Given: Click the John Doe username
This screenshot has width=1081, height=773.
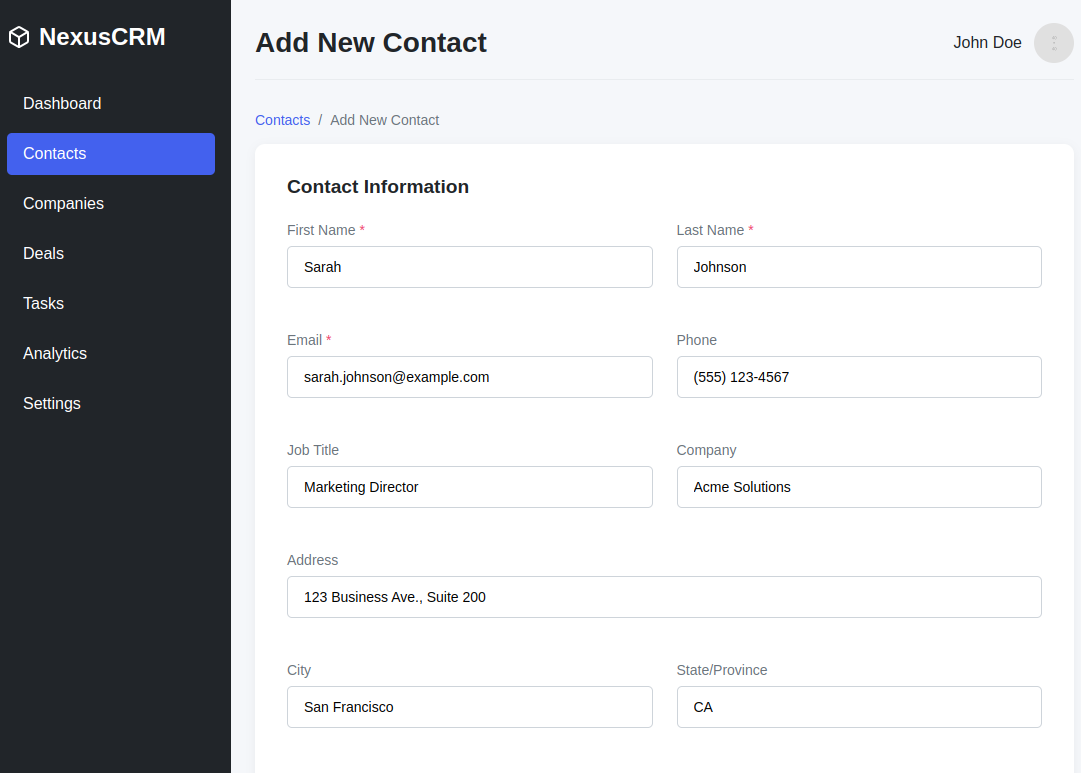Looking at the screenshot, I should pyautogui.click(x=987, y=43).
